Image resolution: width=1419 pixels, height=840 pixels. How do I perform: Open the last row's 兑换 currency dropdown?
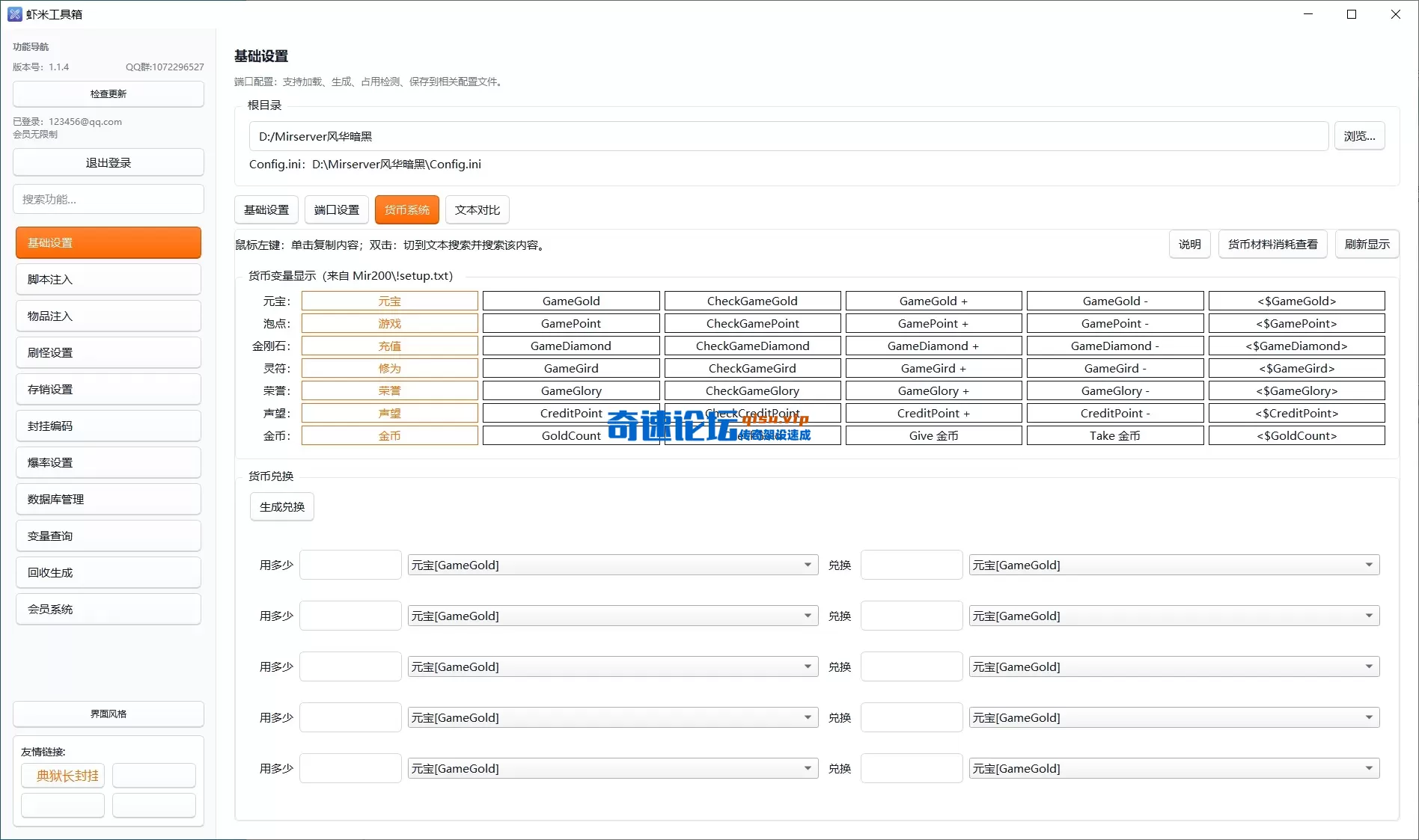[x=1173, y=769]
